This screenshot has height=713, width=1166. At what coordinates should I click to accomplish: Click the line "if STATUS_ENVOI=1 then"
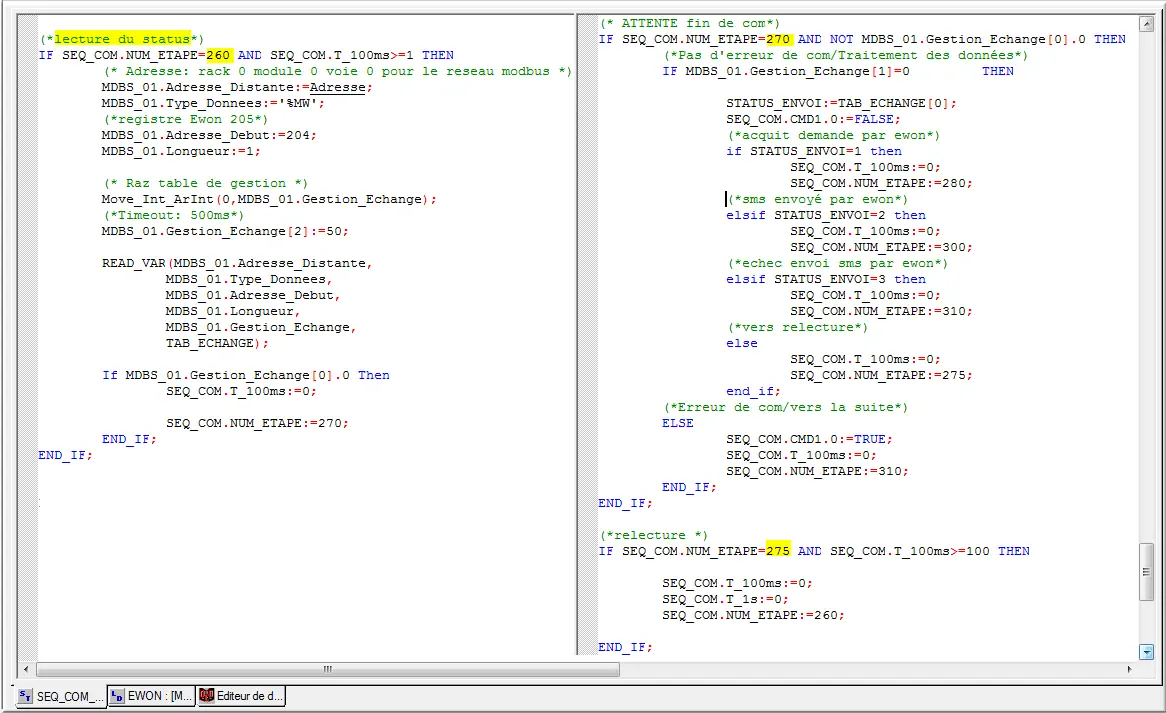pos(814,151)
